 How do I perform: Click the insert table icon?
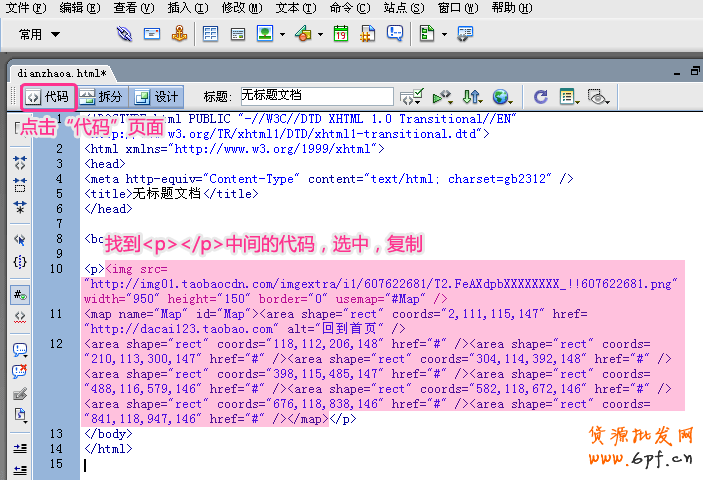211,34
